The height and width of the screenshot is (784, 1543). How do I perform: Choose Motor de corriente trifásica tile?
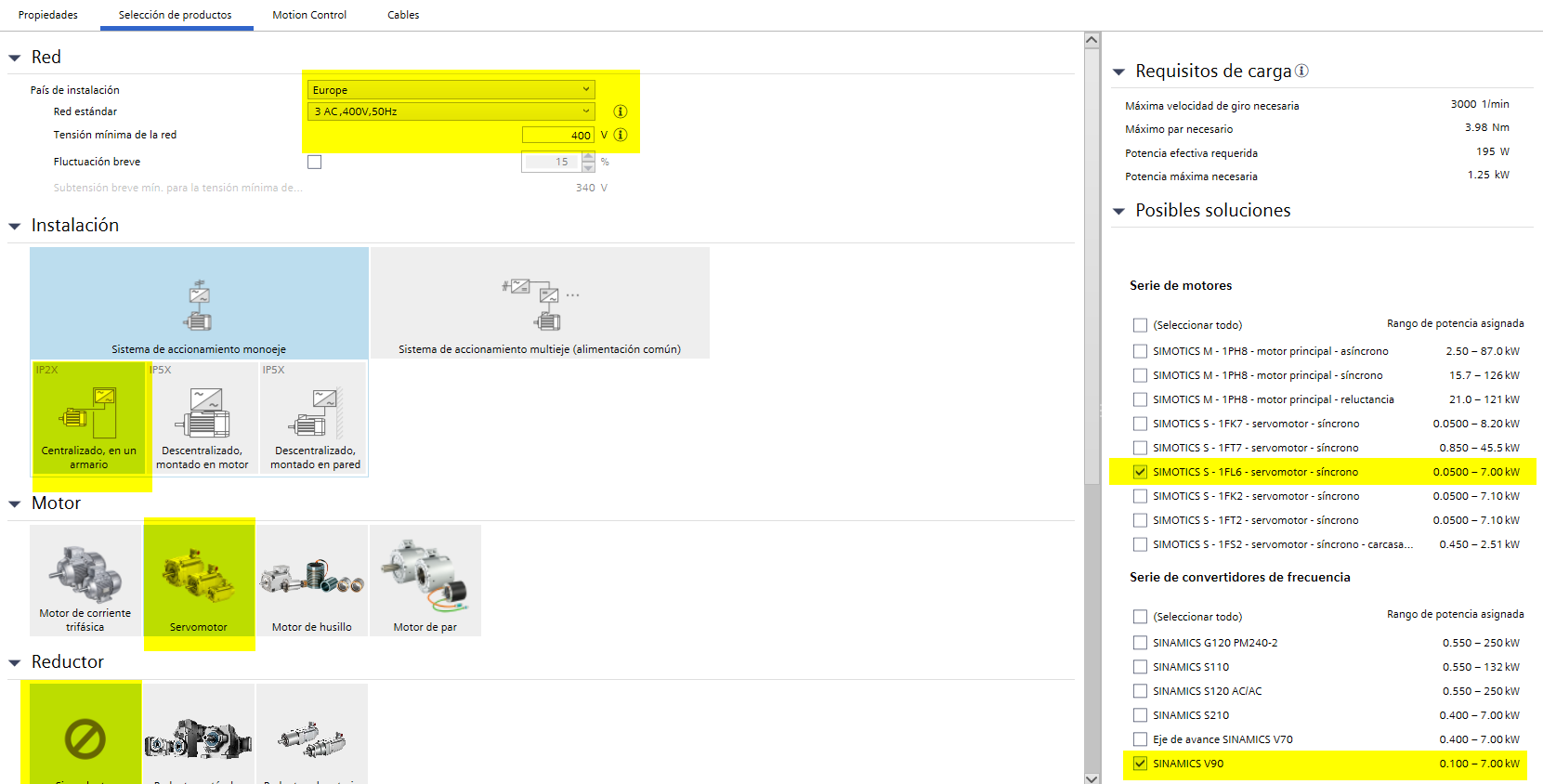point(85,581)
